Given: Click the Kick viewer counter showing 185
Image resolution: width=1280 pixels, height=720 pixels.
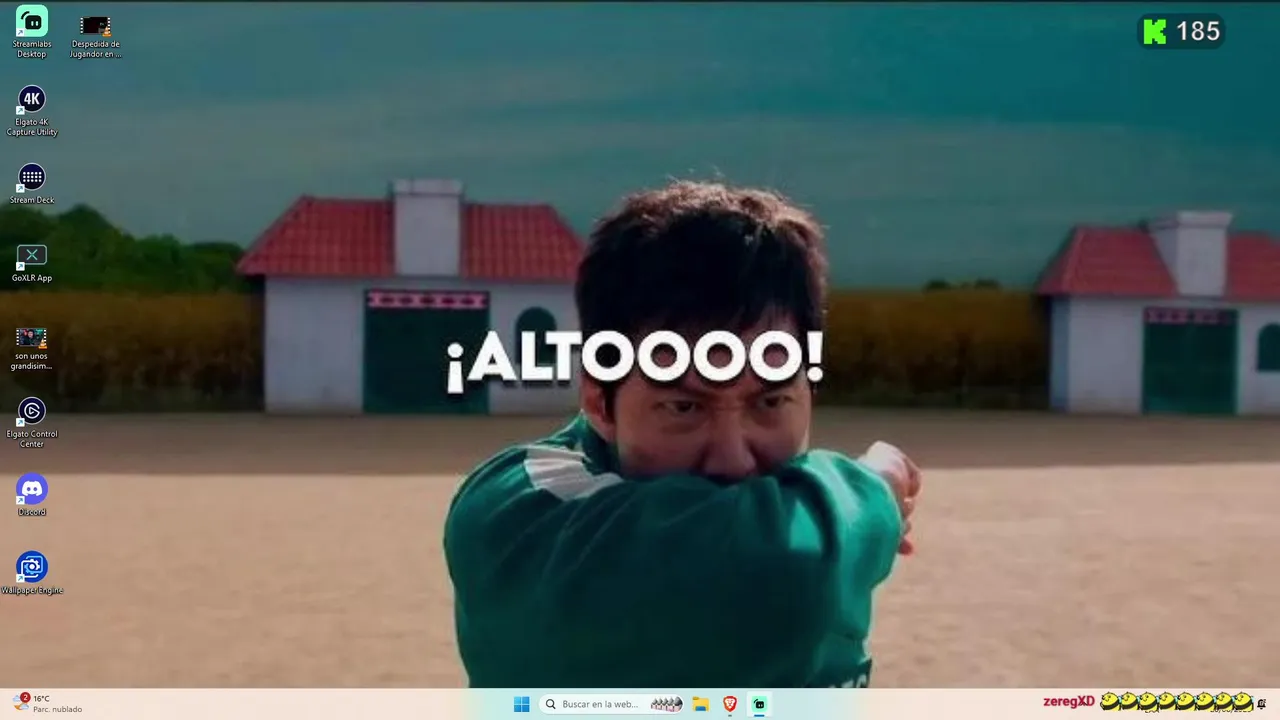Looking at the screenshot, I should [x=1182, y=32].
